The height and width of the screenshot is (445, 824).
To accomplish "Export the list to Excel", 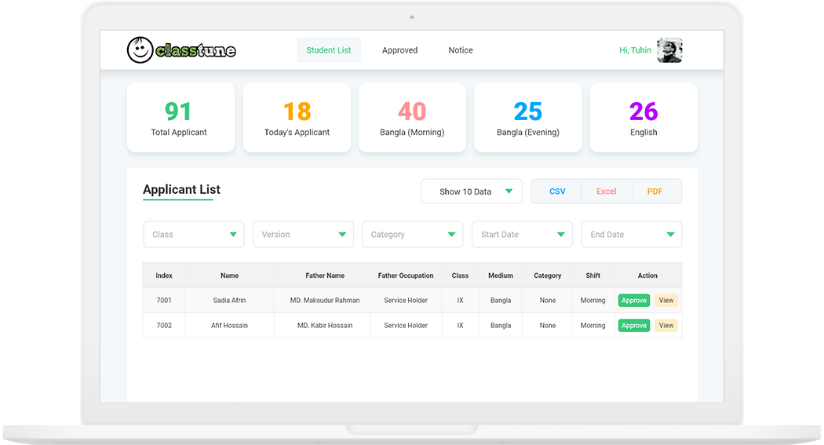I will pyautogui.click(x=606, y=191).
